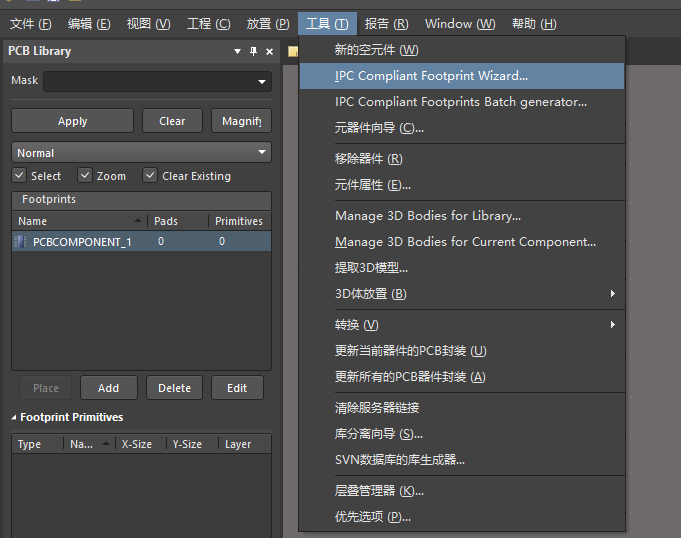Viewport: 681px width, 538px height.
Task: Pin the PCB Library panel
Action: click(254, 51)
